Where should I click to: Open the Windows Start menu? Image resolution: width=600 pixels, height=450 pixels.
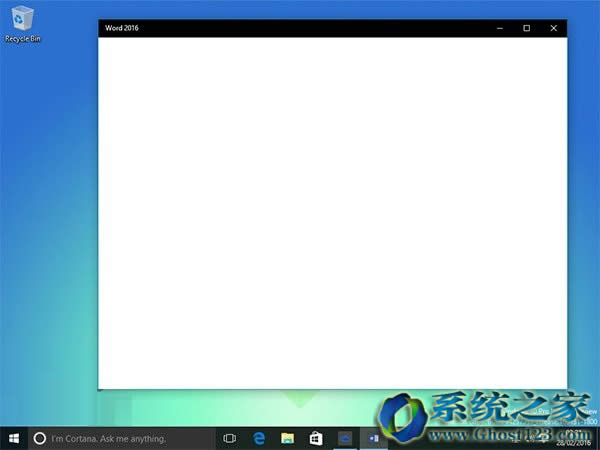click(x=14, y=438)
